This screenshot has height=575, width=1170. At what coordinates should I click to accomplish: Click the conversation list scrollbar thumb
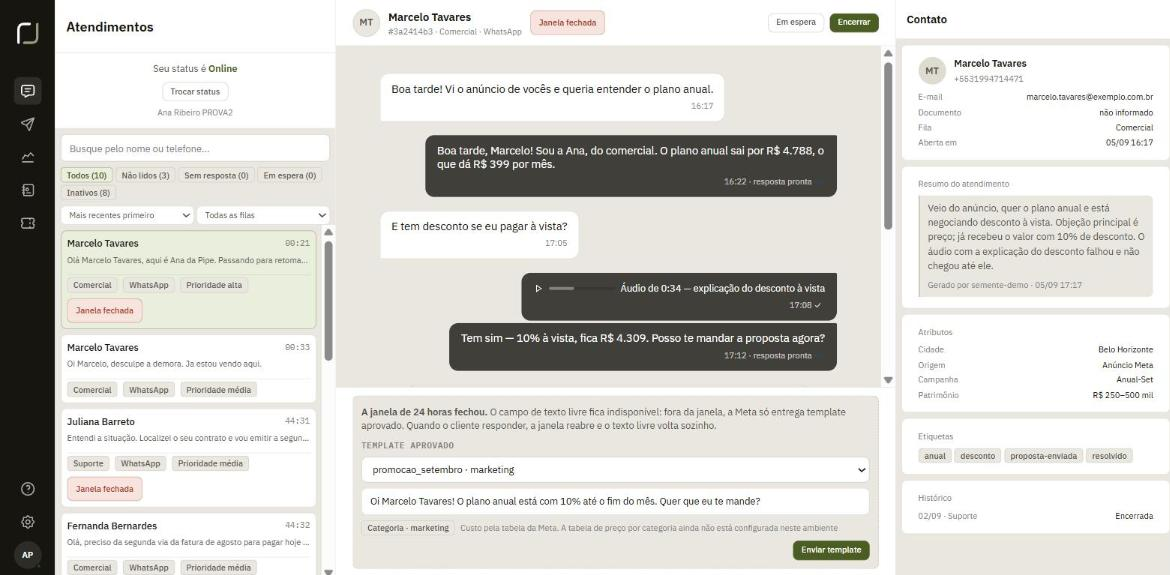[328, 301]
